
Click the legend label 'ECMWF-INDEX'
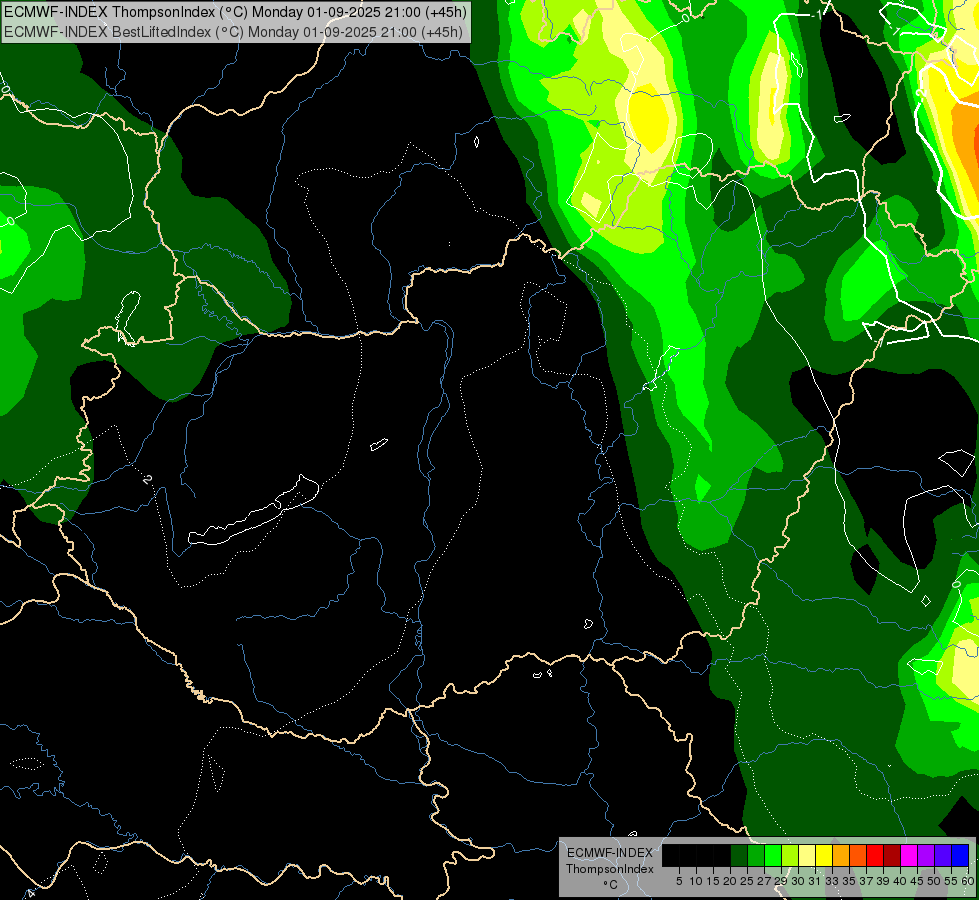(x=610, y=853)
